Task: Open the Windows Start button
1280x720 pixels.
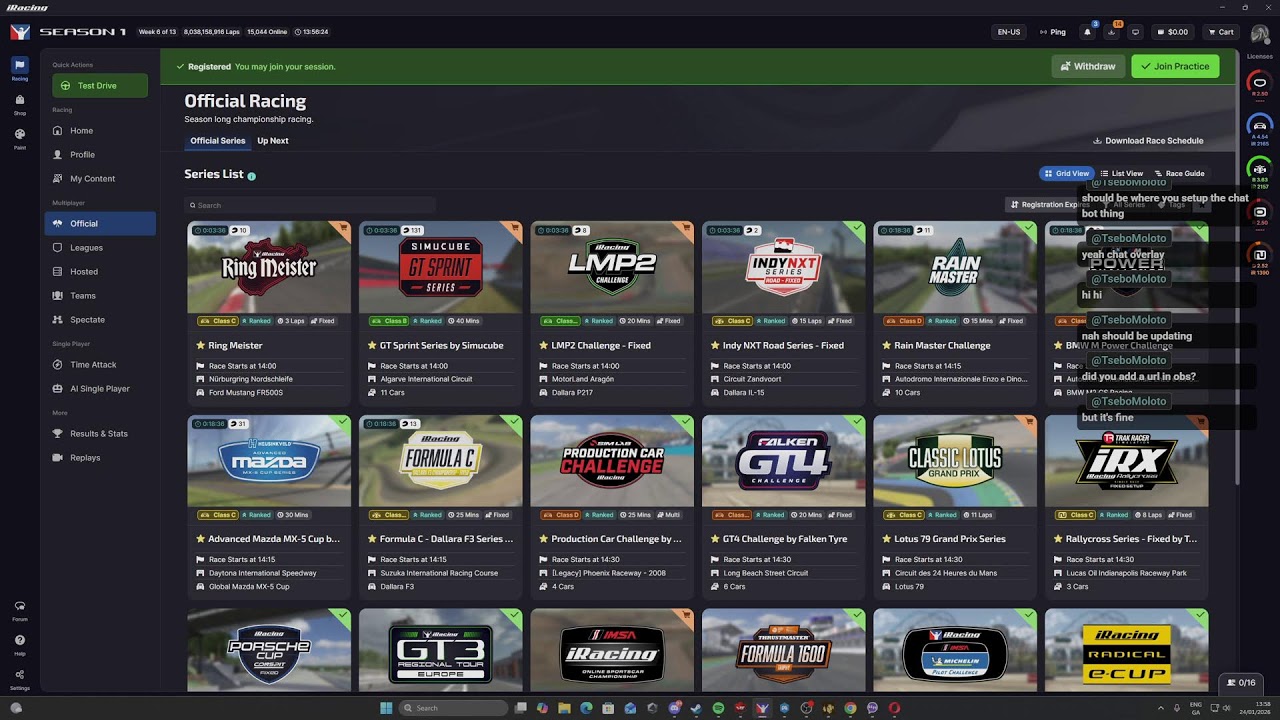Action: click(x=386, y=708)
